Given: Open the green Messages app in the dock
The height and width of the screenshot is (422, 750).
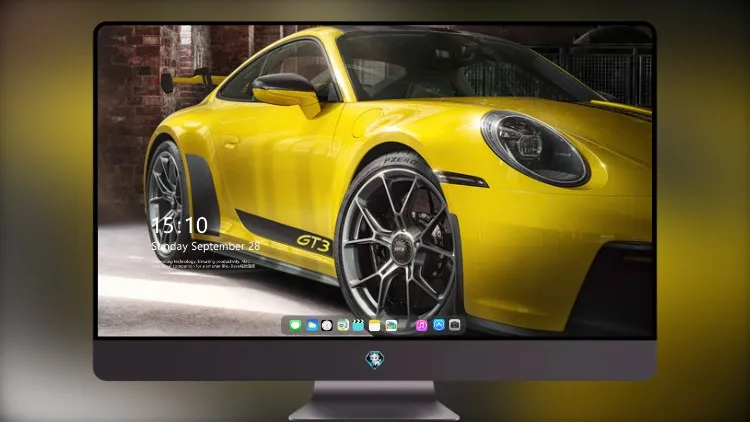Looking at the screenshot, I should (295, 325).
